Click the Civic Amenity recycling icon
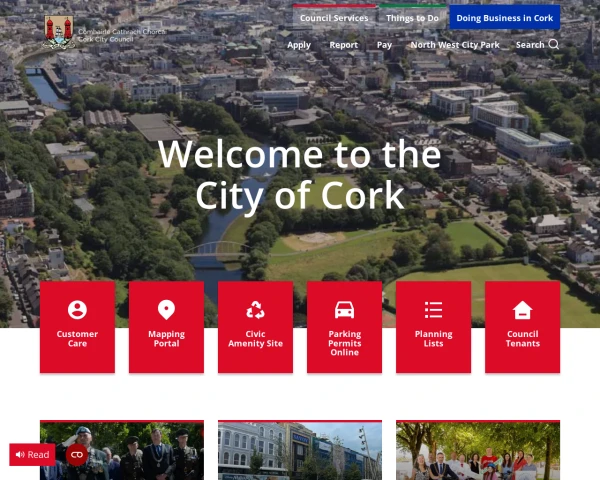 255,310
